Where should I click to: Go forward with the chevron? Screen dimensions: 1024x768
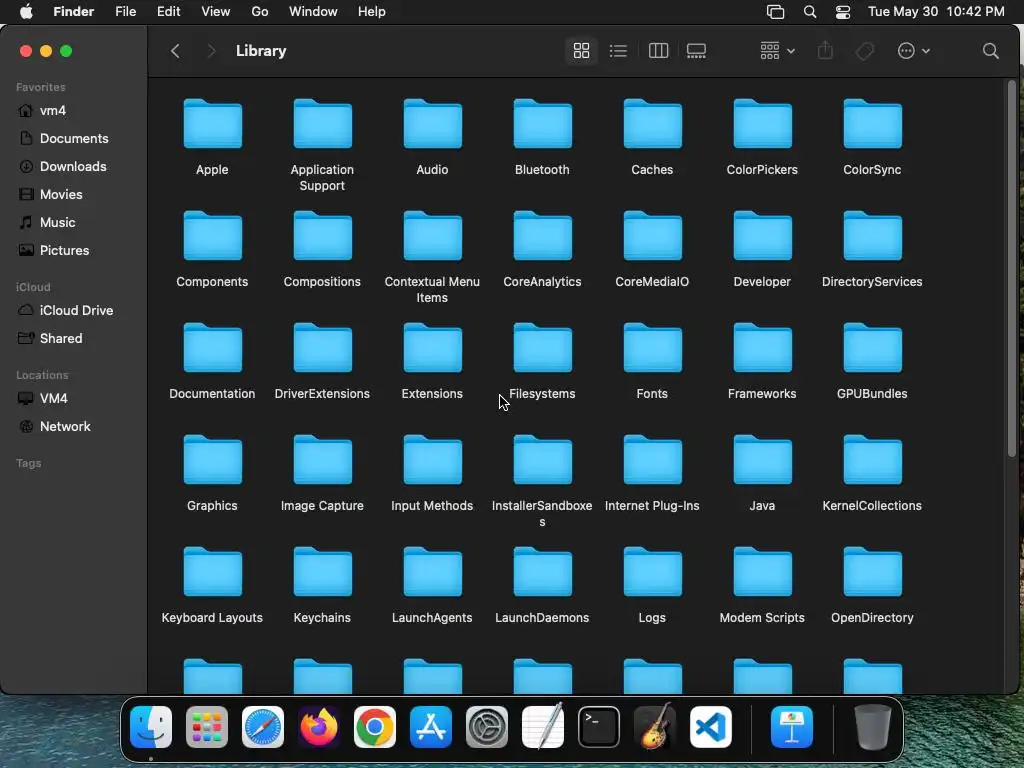[210, 51]
